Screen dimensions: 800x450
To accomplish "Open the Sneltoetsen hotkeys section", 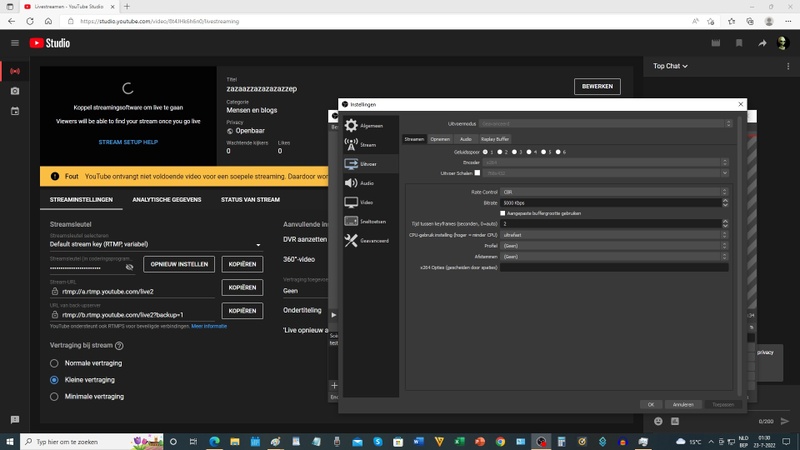I will (371, 221).
